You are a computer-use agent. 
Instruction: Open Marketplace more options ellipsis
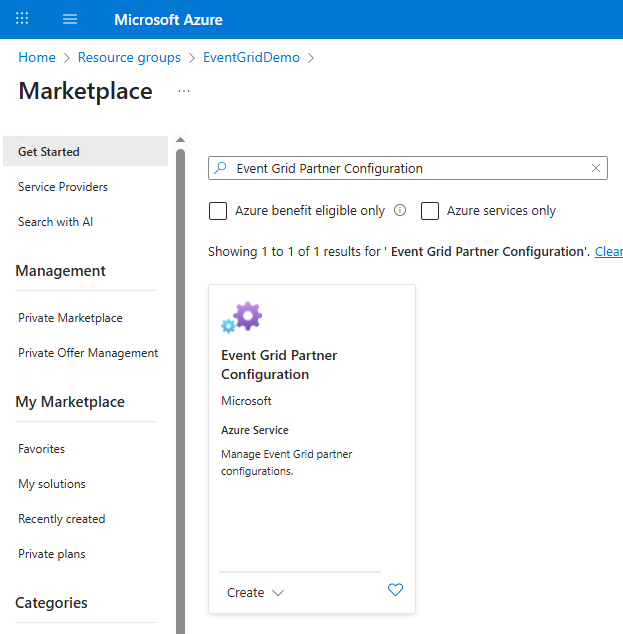point(184,91)
